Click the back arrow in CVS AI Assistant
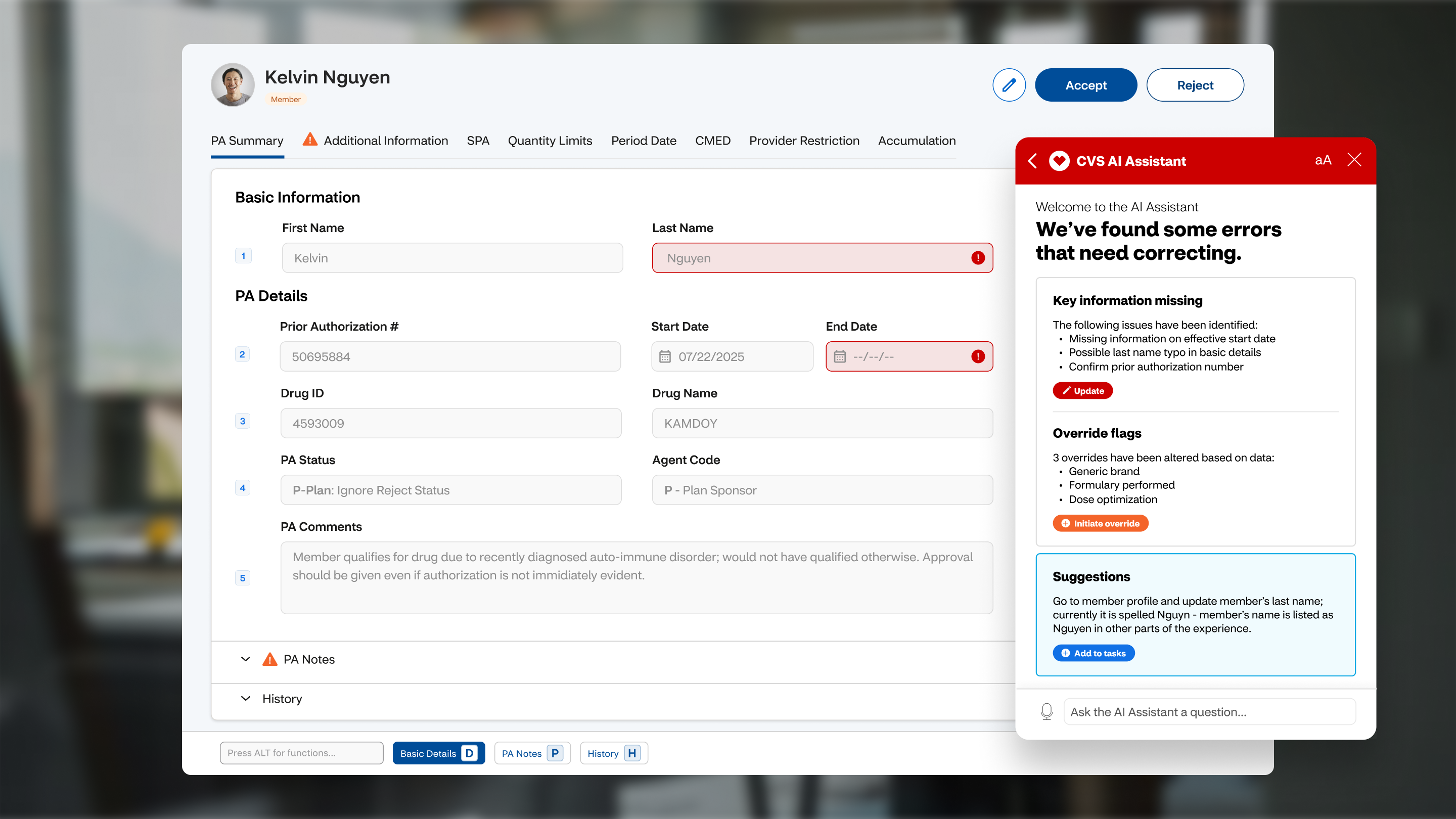Viewport: 1456px width, 819px height. tap(1033, 161)
